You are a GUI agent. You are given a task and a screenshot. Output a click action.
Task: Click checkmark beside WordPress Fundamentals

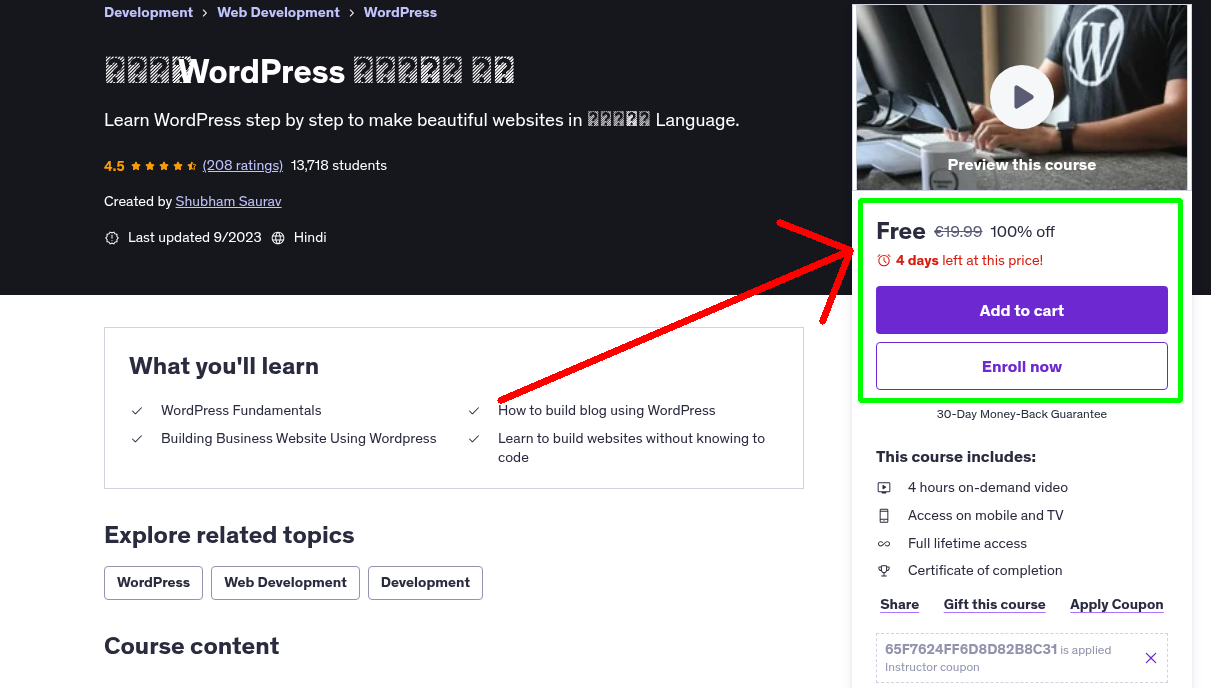coord(137,411)
